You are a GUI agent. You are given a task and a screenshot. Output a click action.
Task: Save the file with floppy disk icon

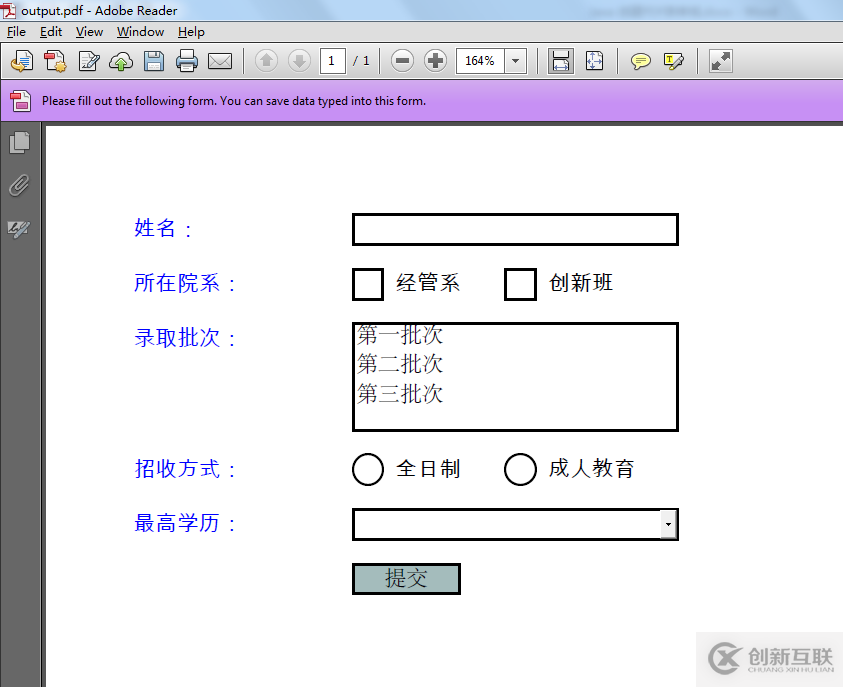[154, 61]
